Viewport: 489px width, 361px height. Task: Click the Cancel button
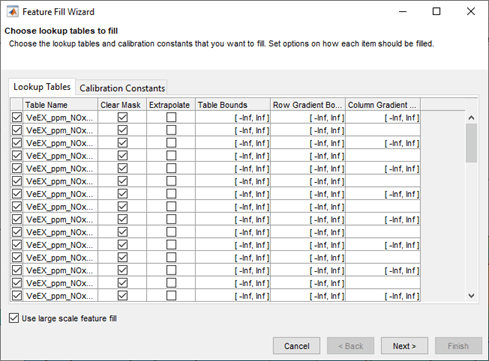tap(297, 346)
